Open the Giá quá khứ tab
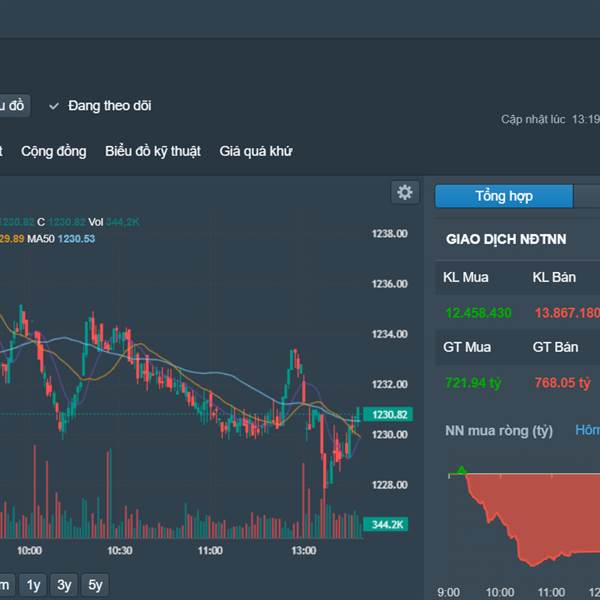 point(256,151)
